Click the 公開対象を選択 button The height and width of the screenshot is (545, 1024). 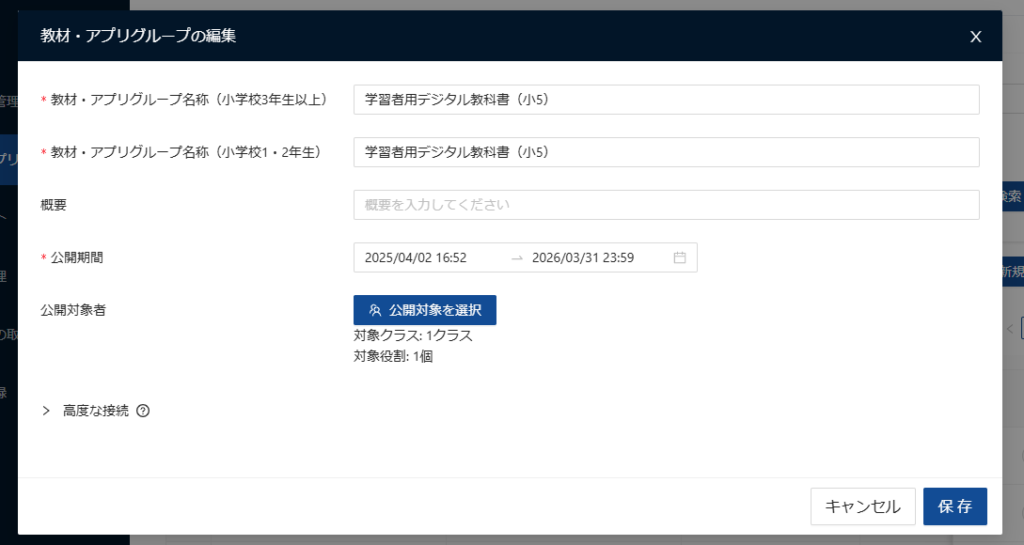coord(425,310)
